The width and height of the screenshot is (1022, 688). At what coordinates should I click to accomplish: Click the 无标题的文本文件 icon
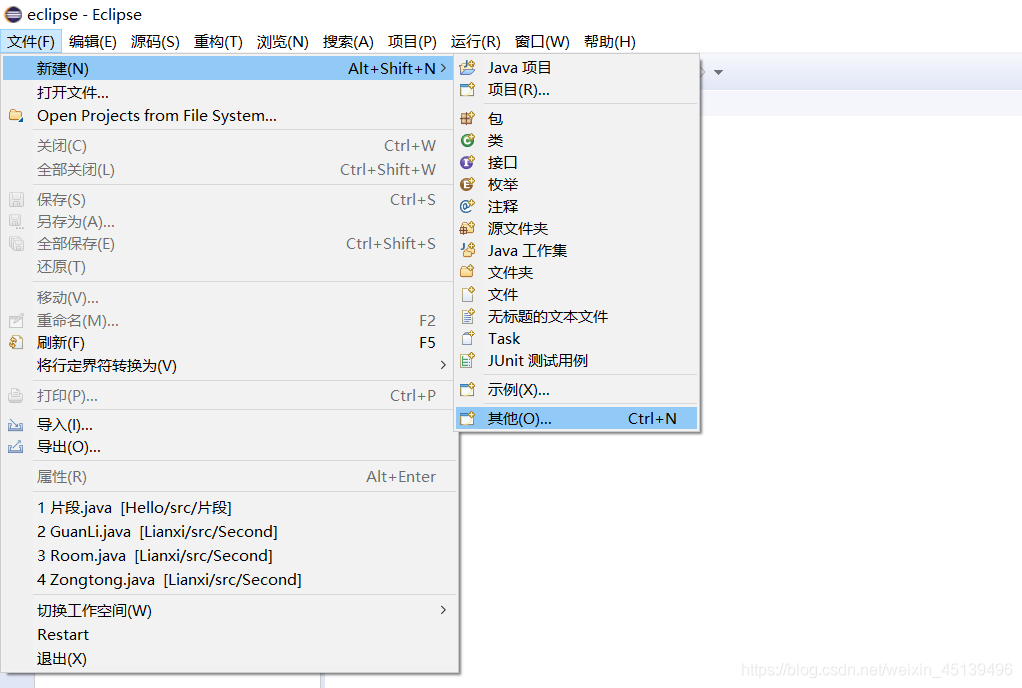[x=467, y=317]
